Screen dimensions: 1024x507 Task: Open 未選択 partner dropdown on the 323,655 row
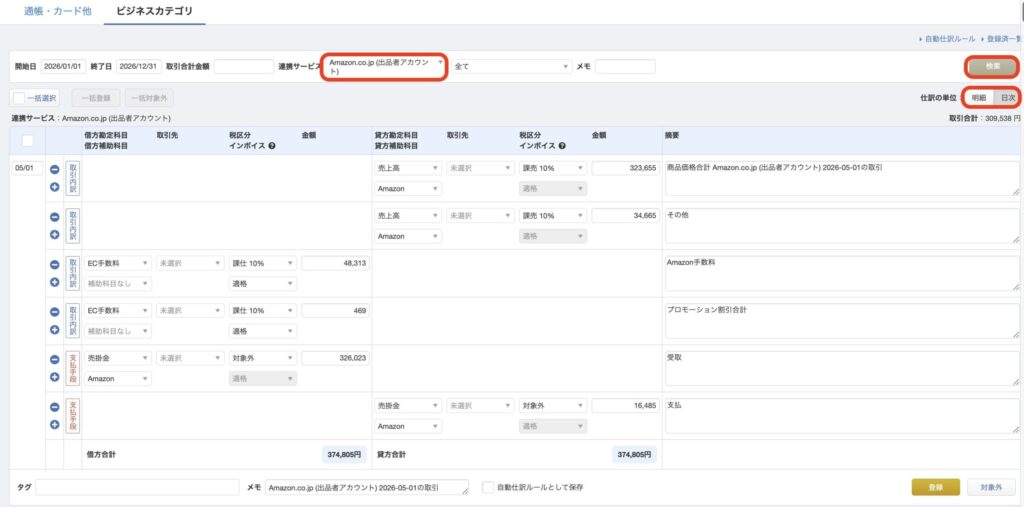point(480,169)
